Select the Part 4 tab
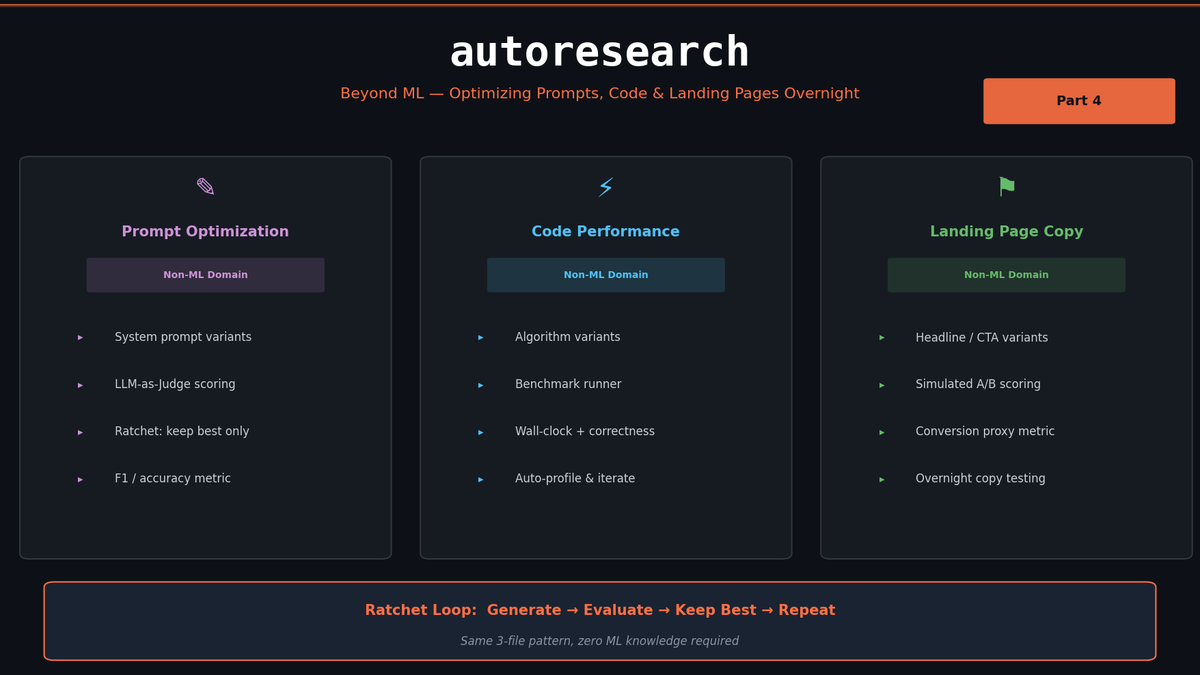 1079,100
